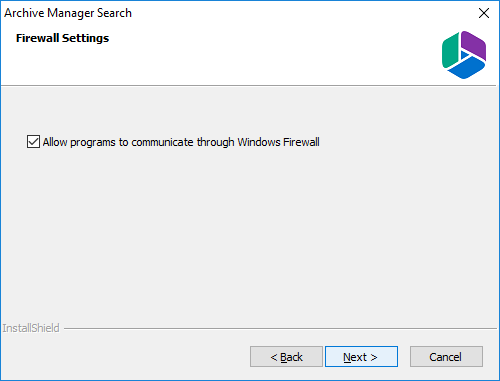Toggle via the 'Allow programs to communicate' label
The width and height of the screenshot is (500, 381).
181,142
